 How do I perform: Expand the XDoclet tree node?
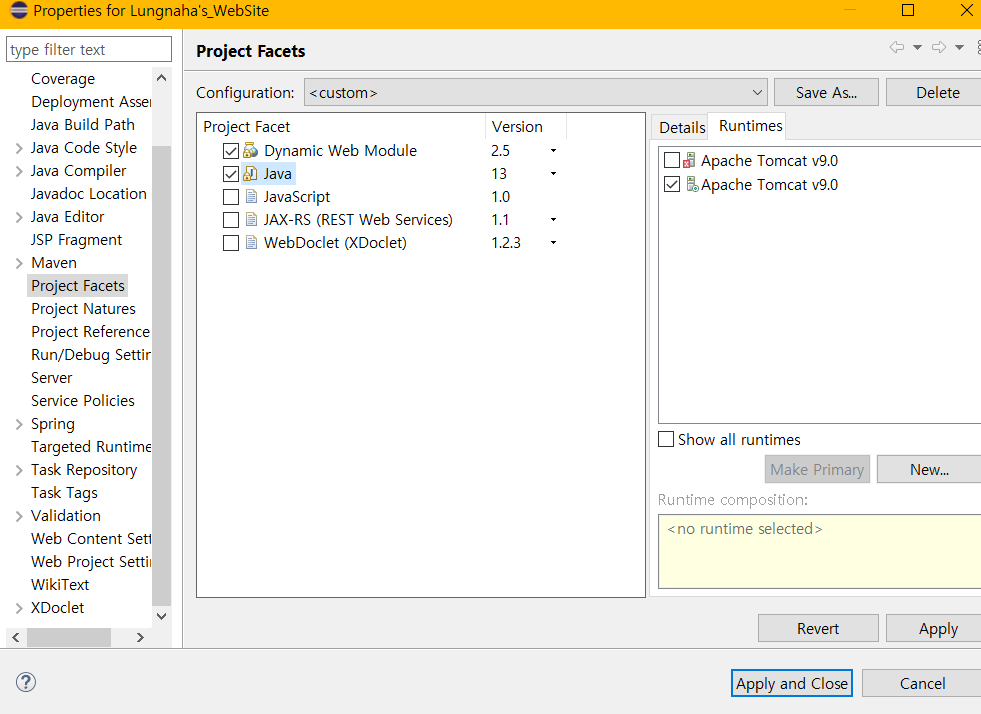pos(19,608)
